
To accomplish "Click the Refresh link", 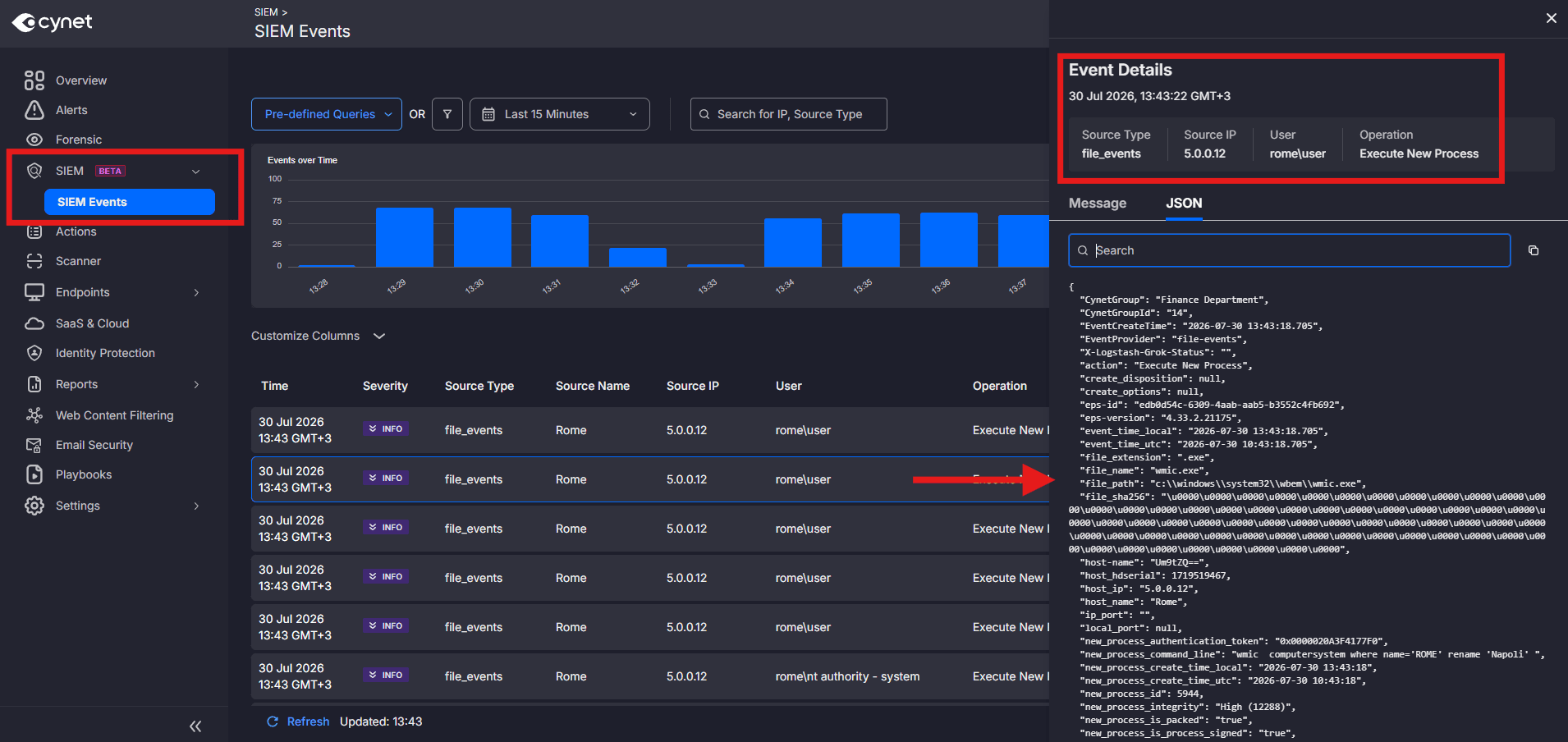I will (308, 721).
